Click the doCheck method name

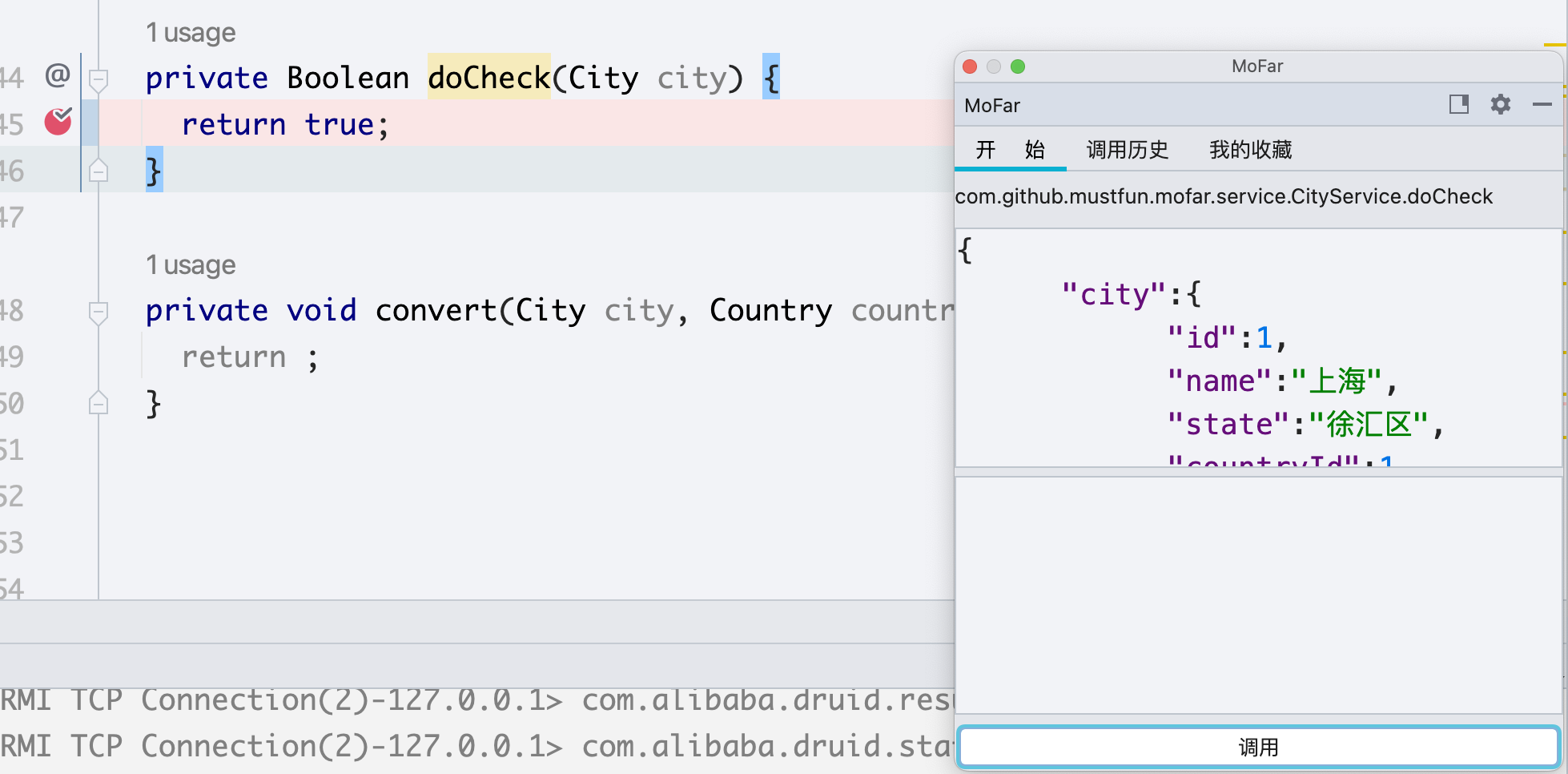[488, 78]
